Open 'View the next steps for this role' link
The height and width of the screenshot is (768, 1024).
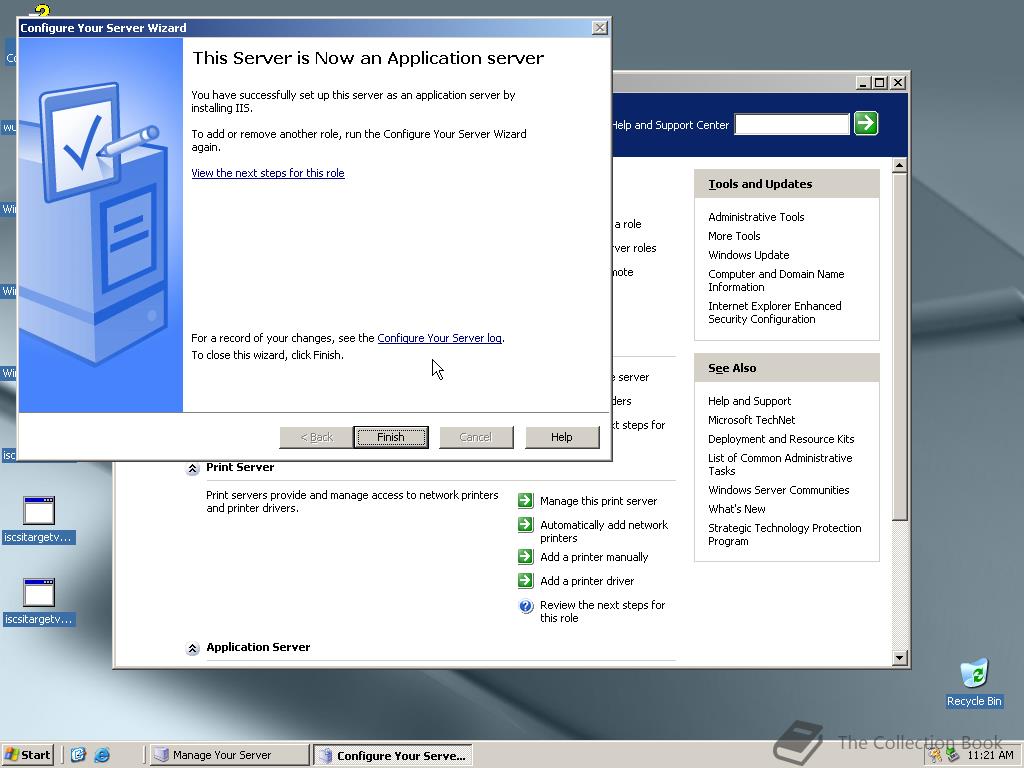(268, 173)
